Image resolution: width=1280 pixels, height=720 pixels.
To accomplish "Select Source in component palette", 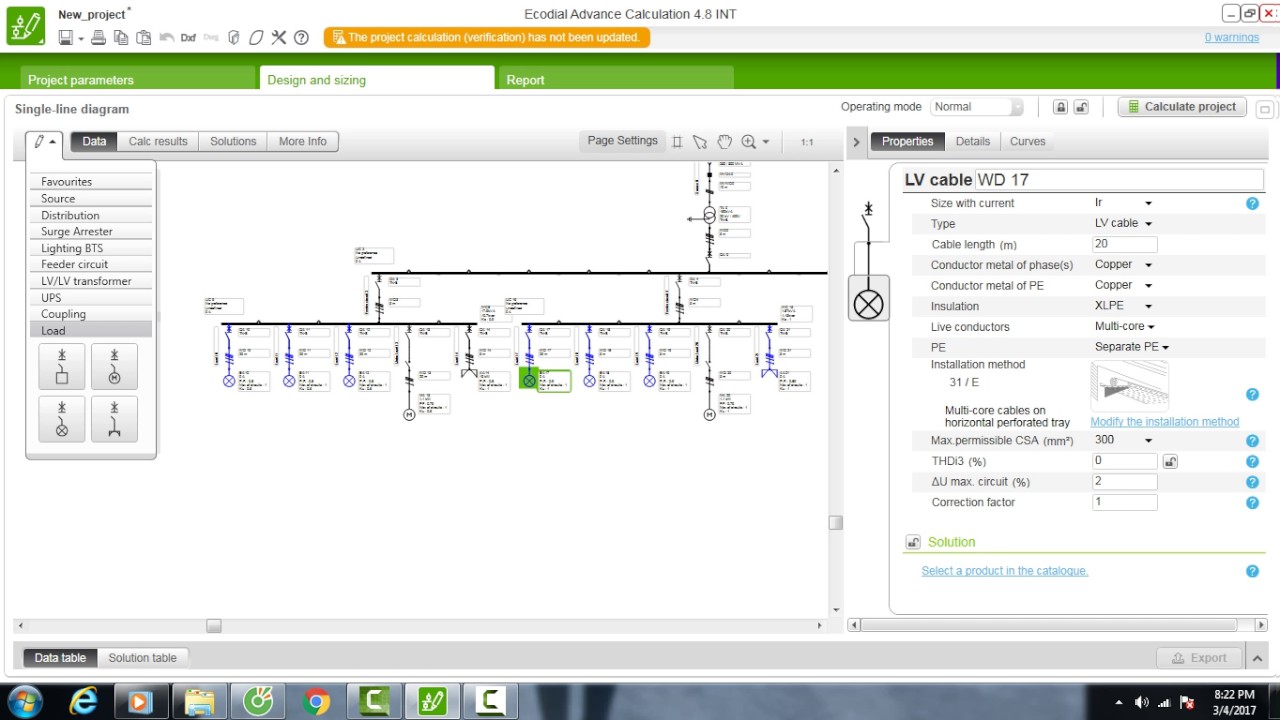I will pos(91,198).
